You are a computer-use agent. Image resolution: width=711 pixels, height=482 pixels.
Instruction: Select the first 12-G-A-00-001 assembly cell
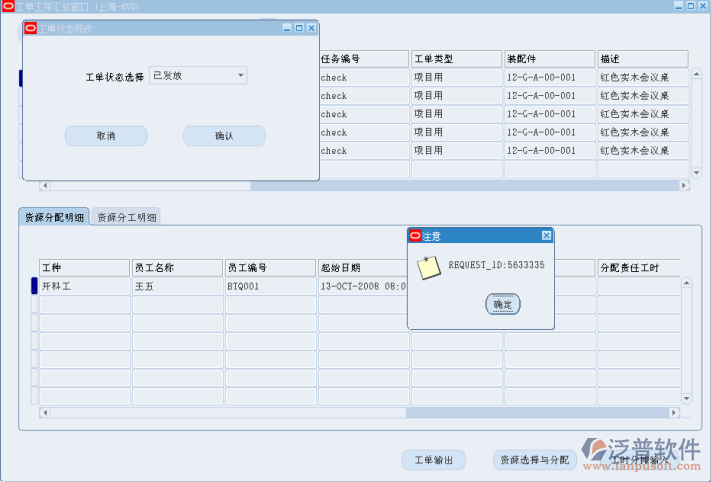[x=550, y=78]
